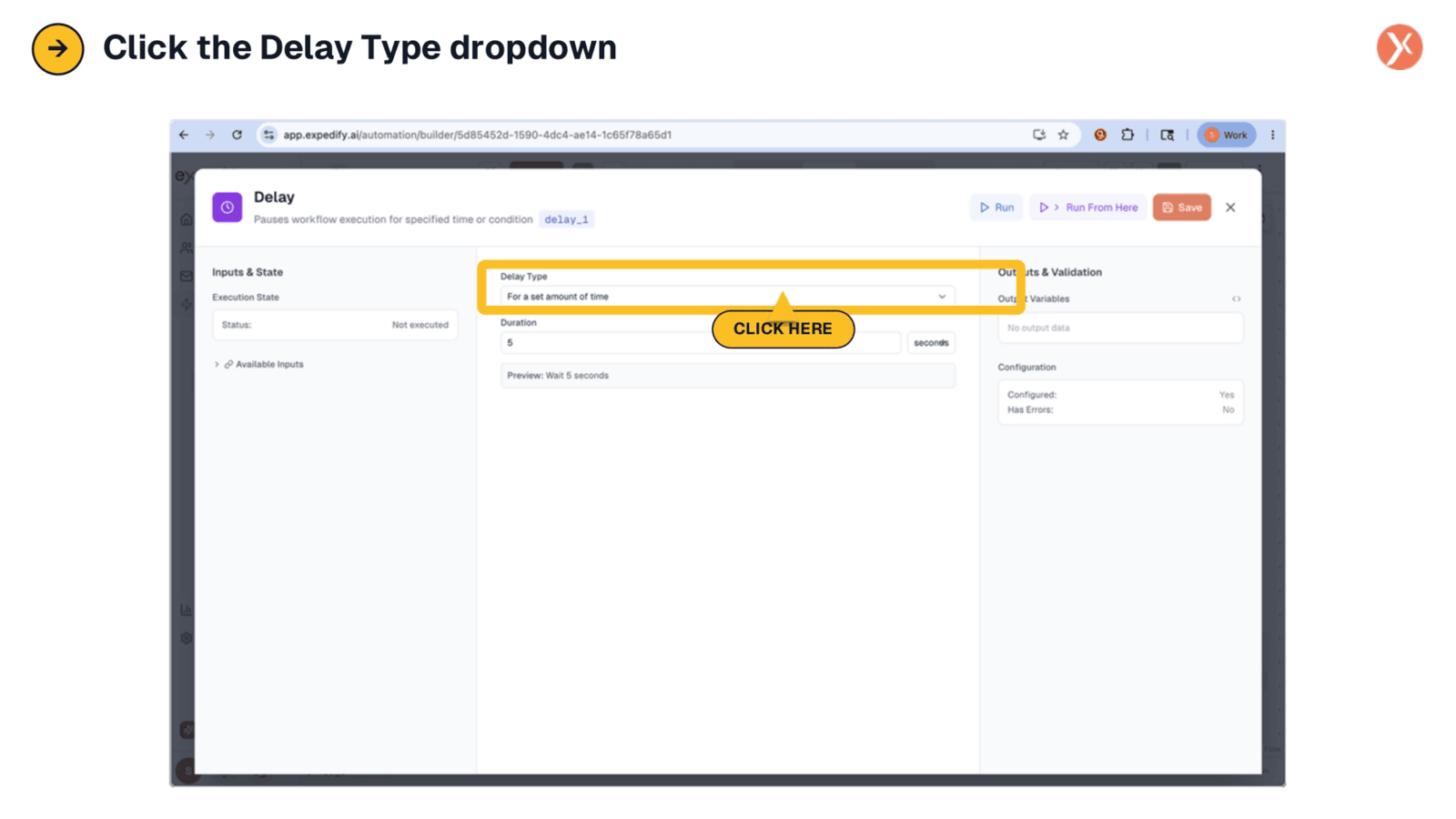Click the Run button

(996, 207)
